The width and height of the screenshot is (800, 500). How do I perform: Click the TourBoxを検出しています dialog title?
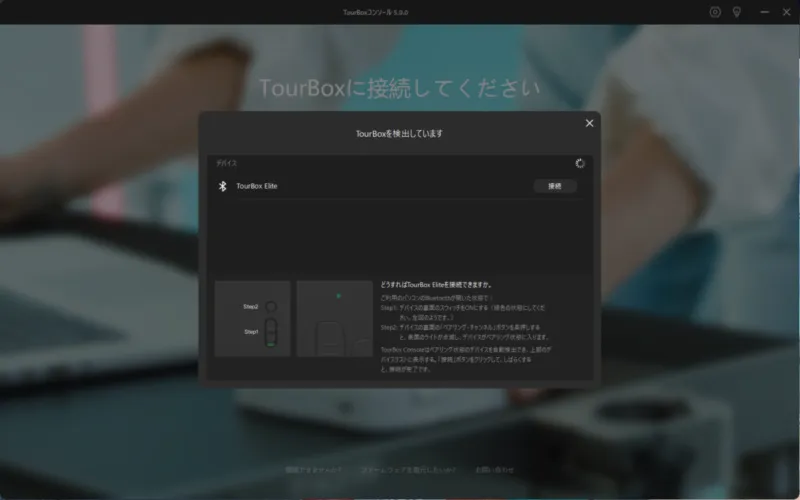[x=399, y=134]
